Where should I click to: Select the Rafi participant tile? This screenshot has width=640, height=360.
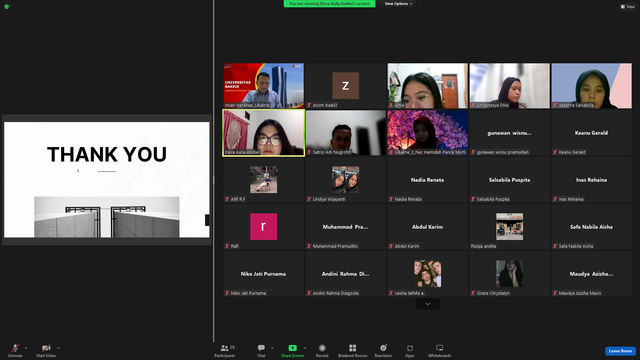[x=264, y=227]
